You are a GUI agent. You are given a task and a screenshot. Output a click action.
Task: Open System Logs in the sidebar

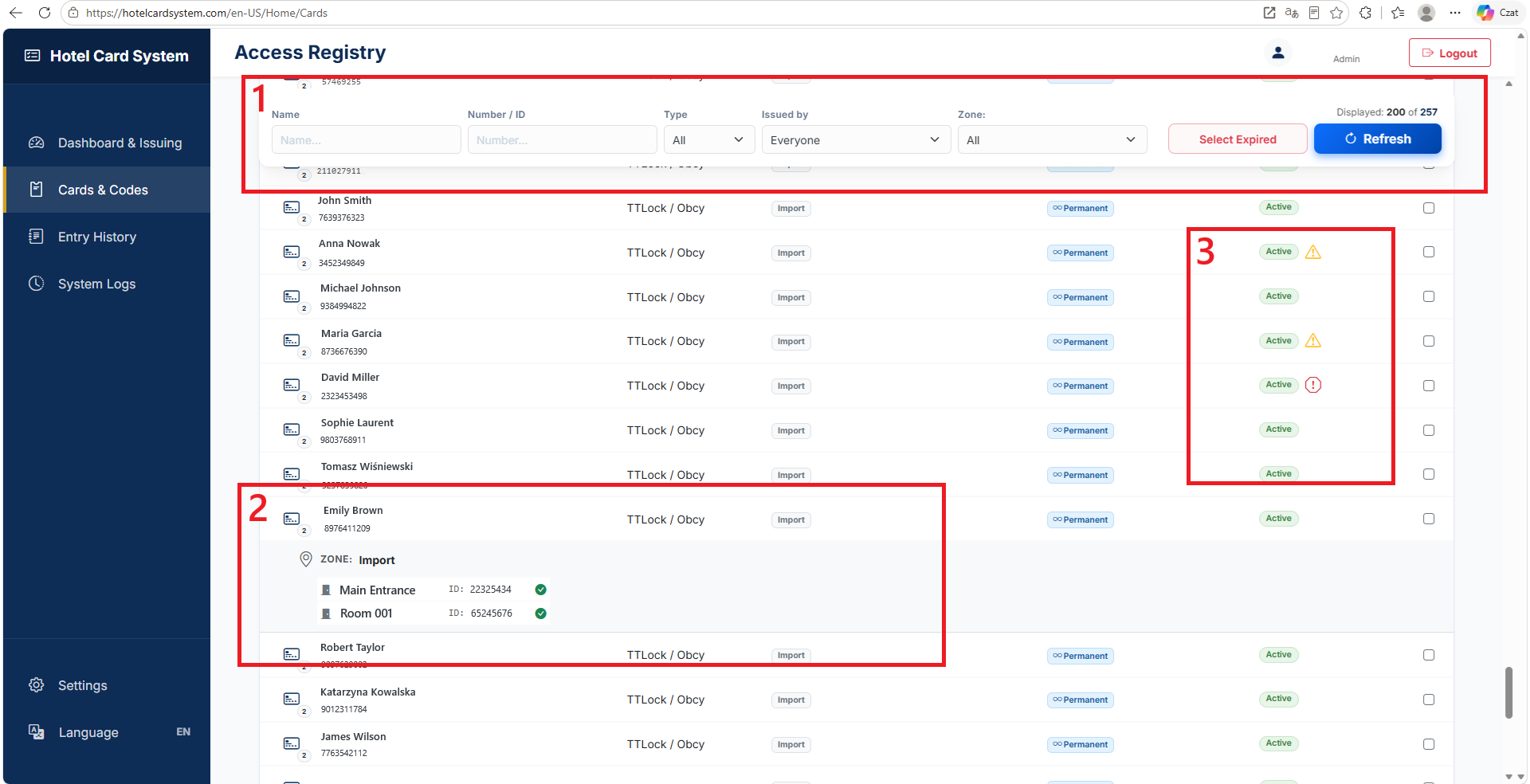click(107, 284)
